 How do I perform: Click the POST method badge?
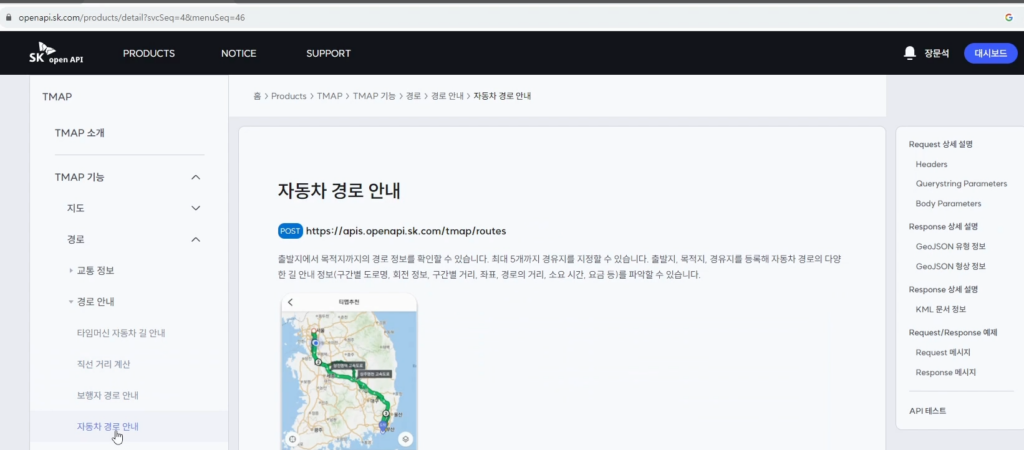290,231
